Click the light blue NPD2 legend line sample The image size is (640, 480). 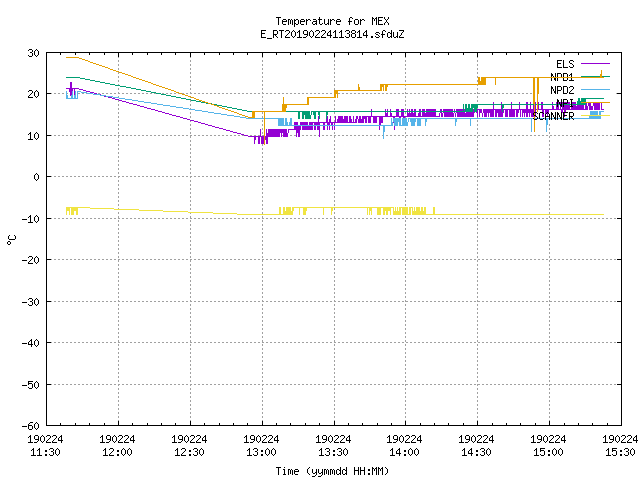tap(595, 89)
